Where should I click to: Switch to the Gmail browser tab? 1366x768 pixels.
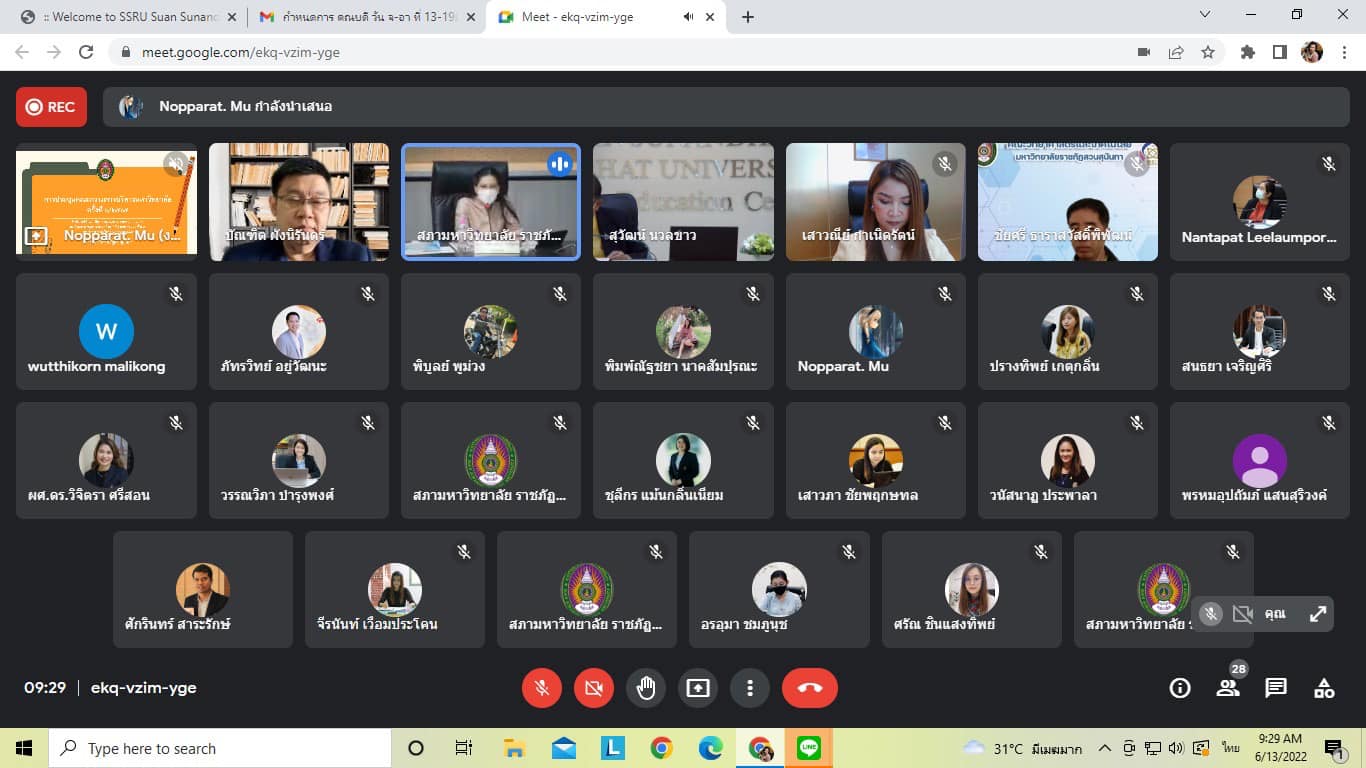click(x=365, y=17)
